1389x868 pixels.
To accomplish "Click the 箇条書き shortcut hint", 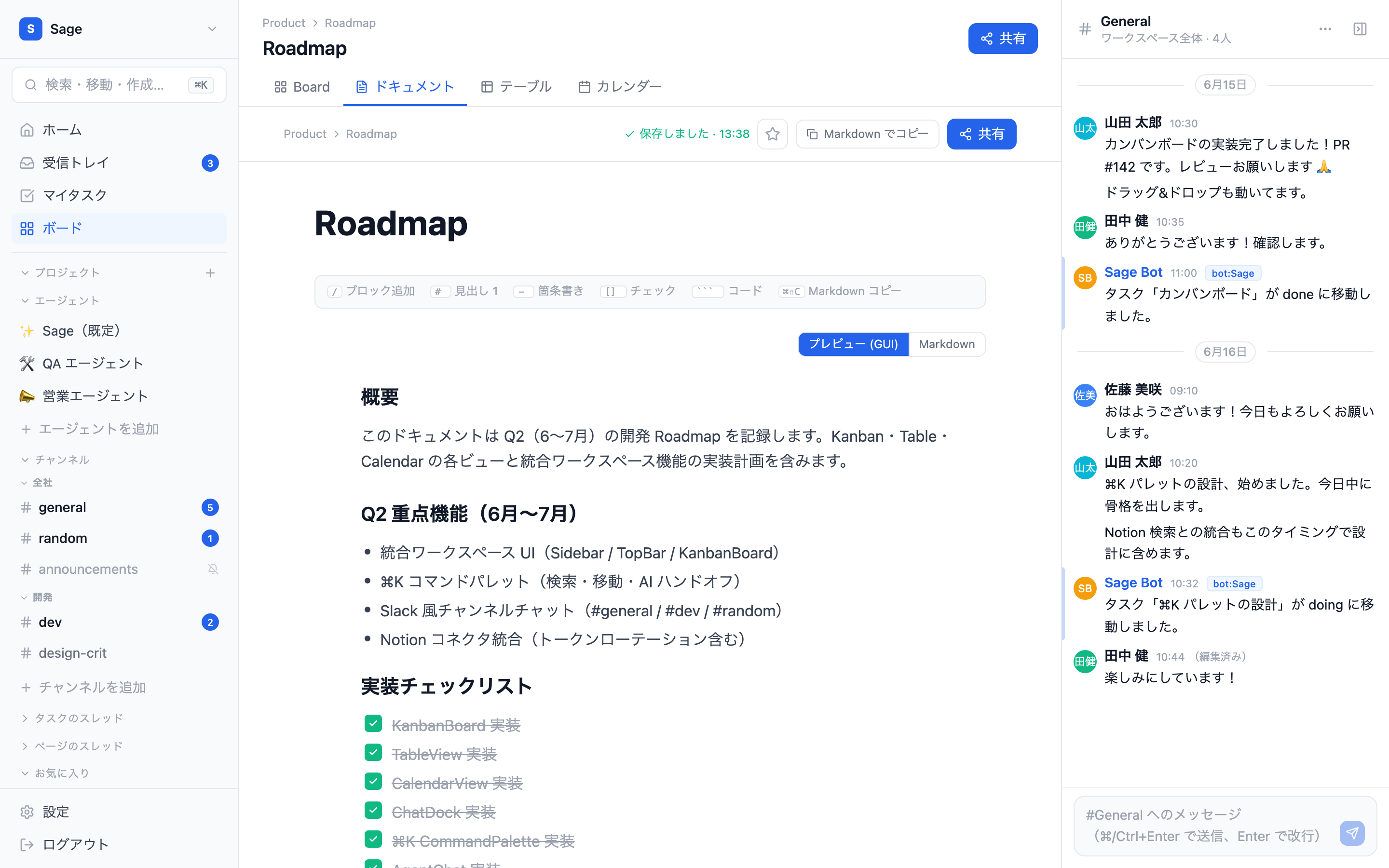I will tap(549, 291).
